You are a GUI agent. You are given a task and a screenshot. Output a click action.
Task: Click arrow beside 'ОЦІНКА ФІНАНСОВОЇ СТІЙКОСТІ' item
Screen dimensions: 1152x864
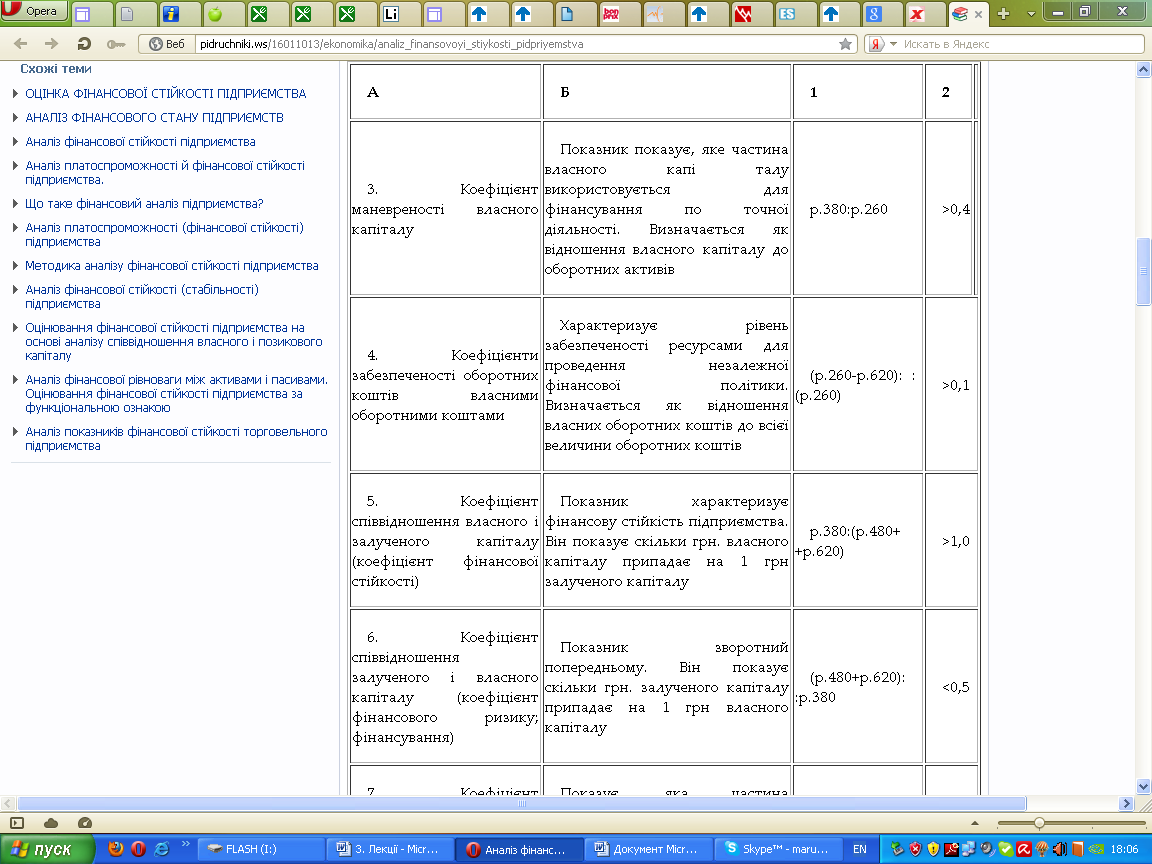pos(15,93)
